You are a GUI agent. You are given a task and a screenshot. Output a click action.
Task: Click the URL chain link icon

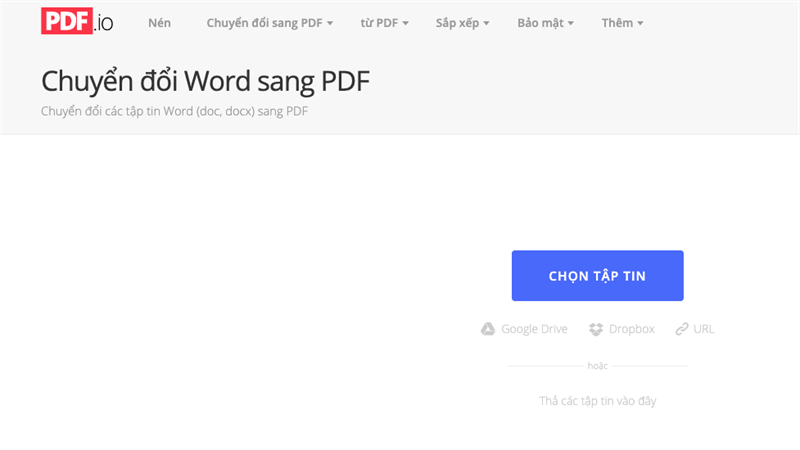click(x=682, y=329)
